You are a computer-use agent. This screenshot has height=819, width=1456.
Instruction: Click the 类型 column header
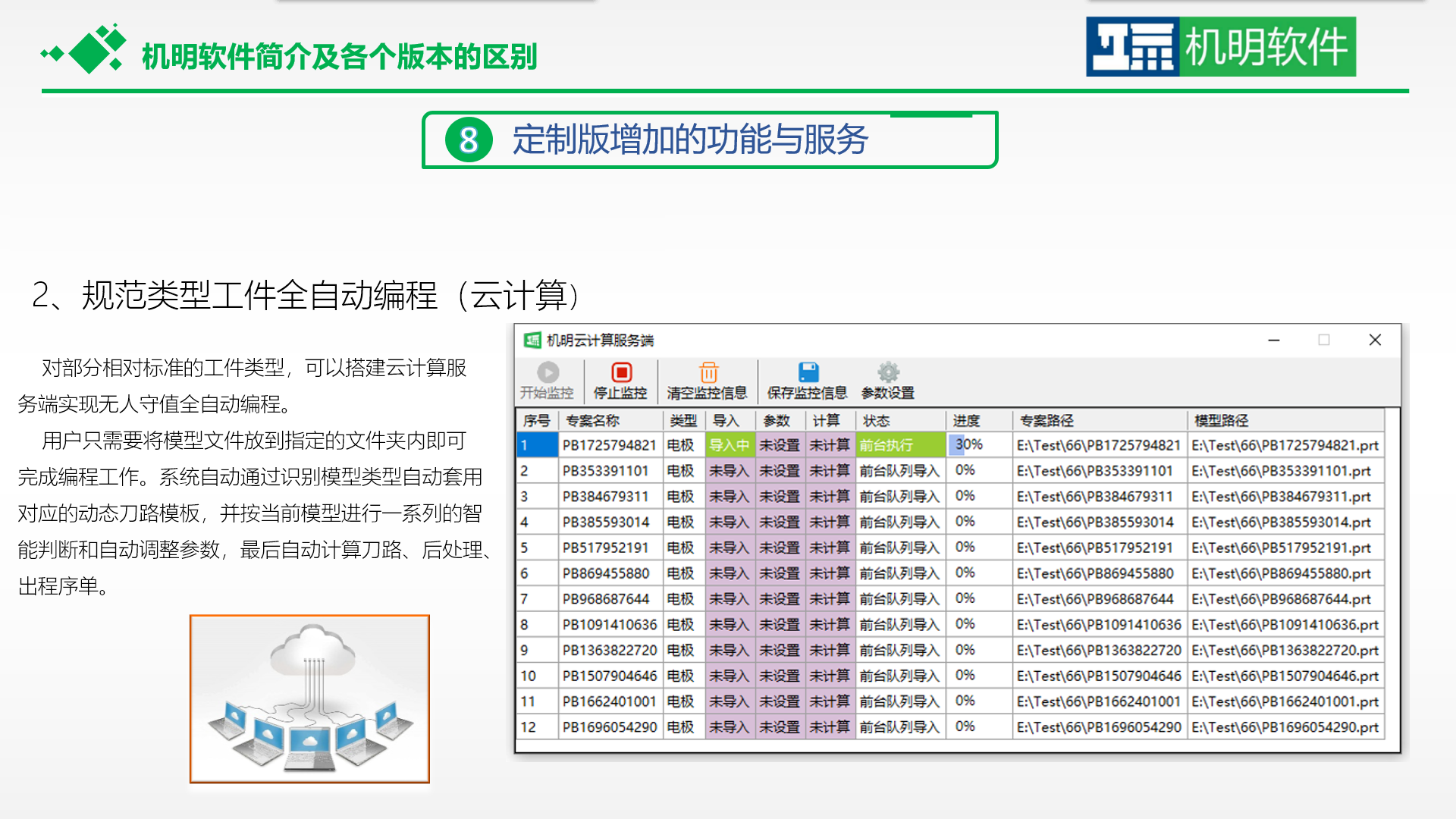click(x=683, y=421)
